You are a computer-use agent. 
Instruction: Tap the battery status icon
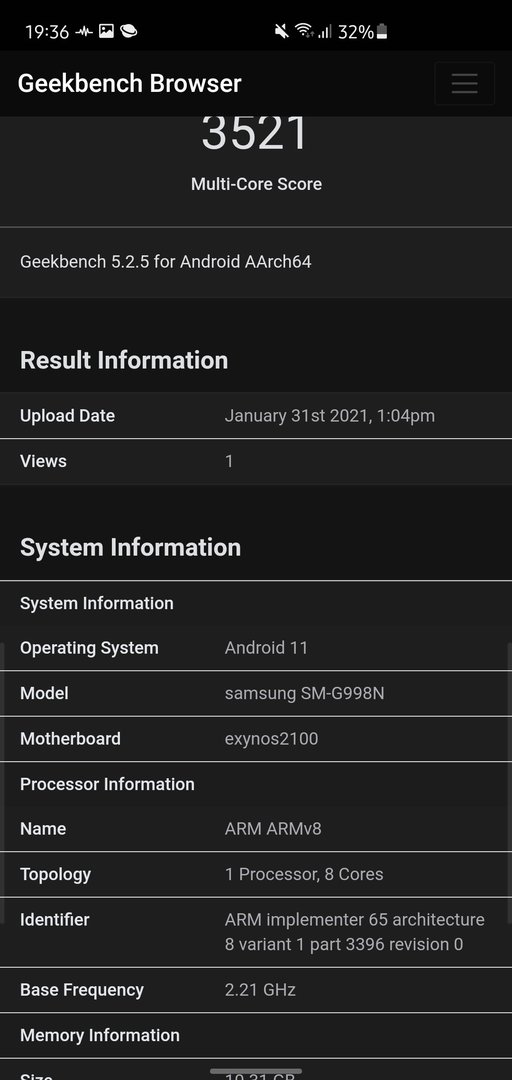(382, 31)
